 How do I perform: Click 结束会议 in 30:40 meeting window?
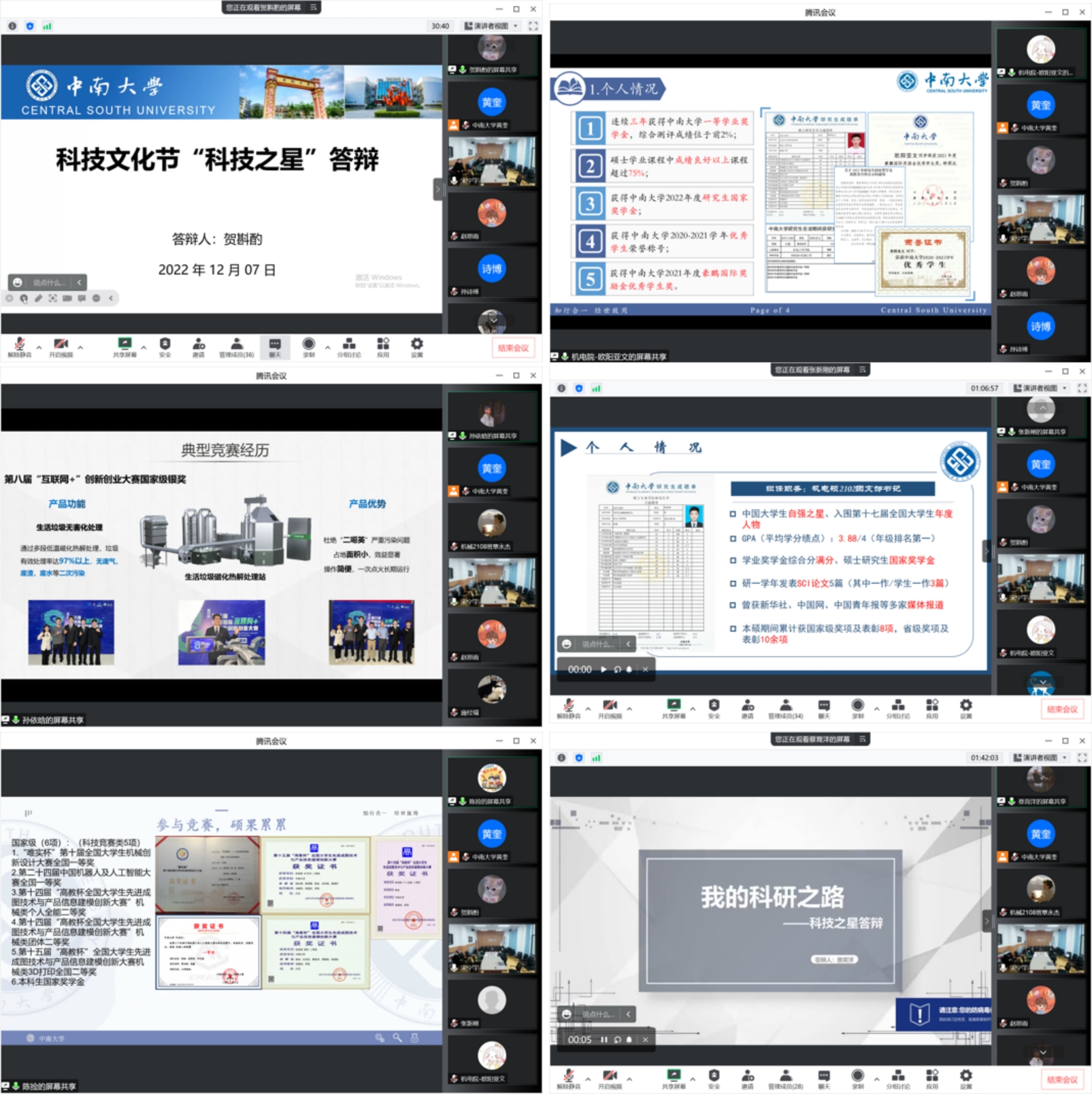click(513, 348)
